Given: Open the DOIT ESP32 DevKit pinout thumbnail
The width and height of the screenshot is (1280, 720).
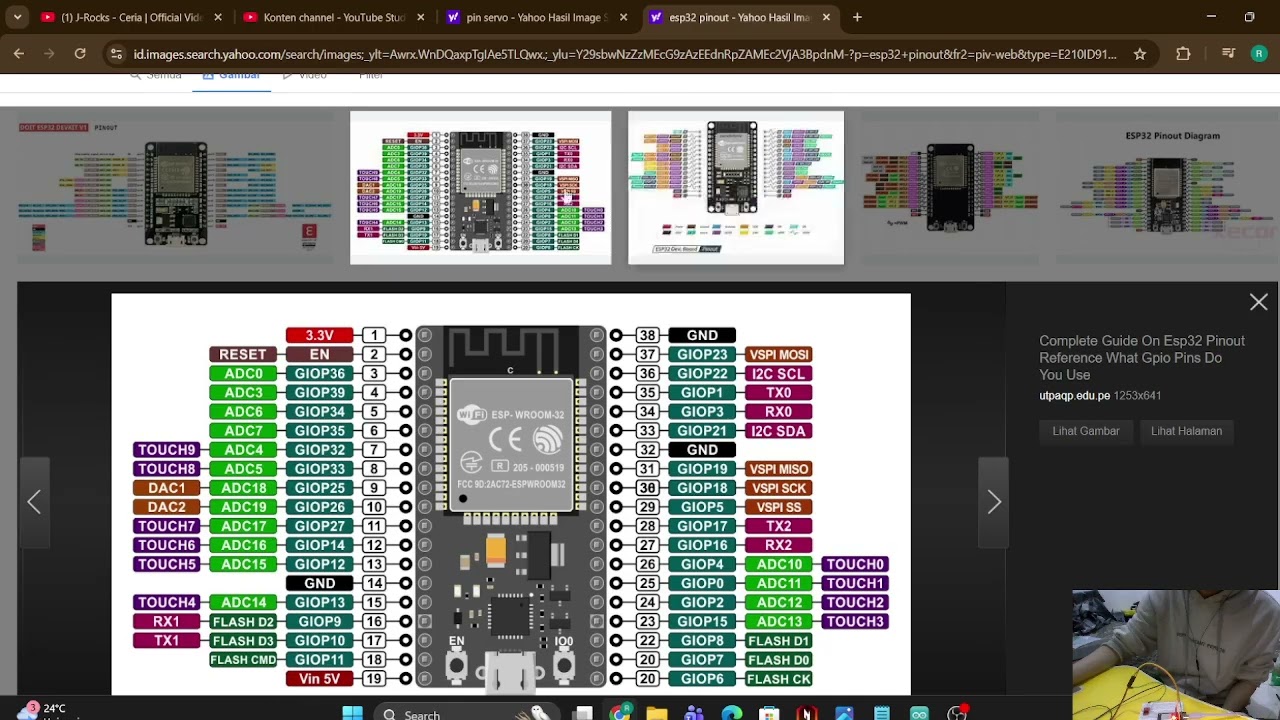Looking at the screenshot, I should (176, 187).
